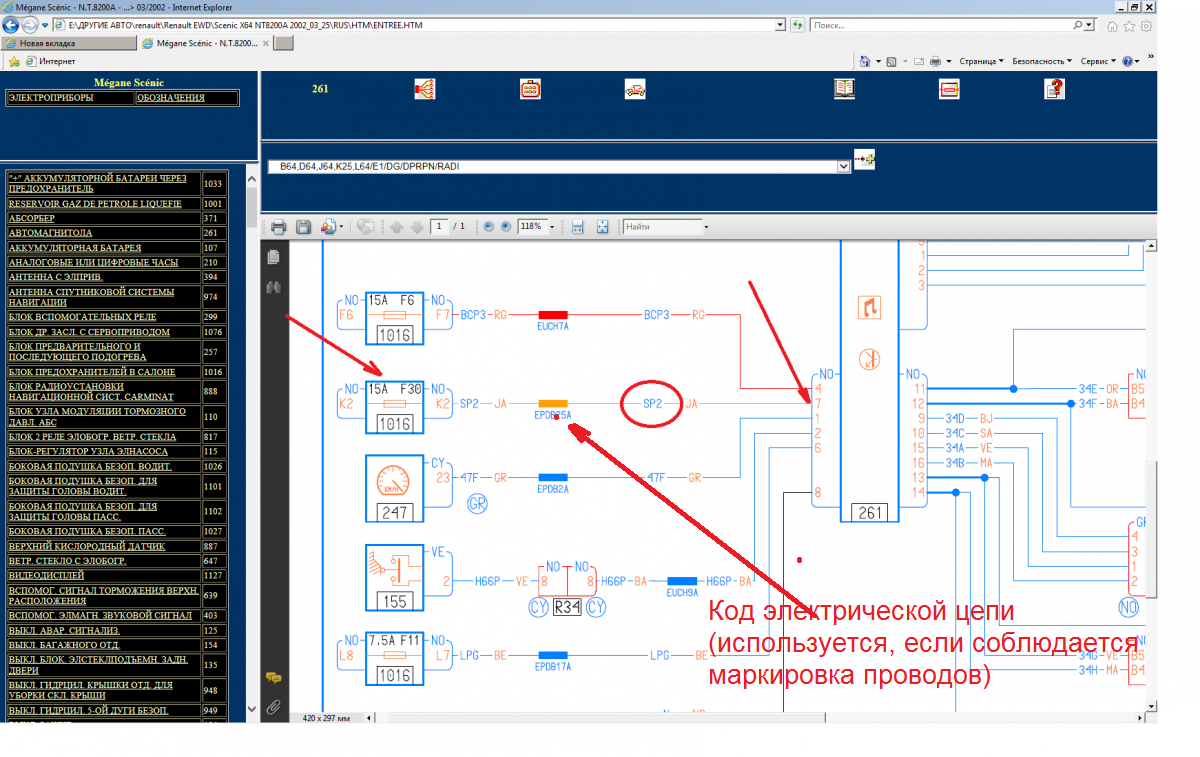Expand the PDF share tool dropdown arrow

pos(341,227)
